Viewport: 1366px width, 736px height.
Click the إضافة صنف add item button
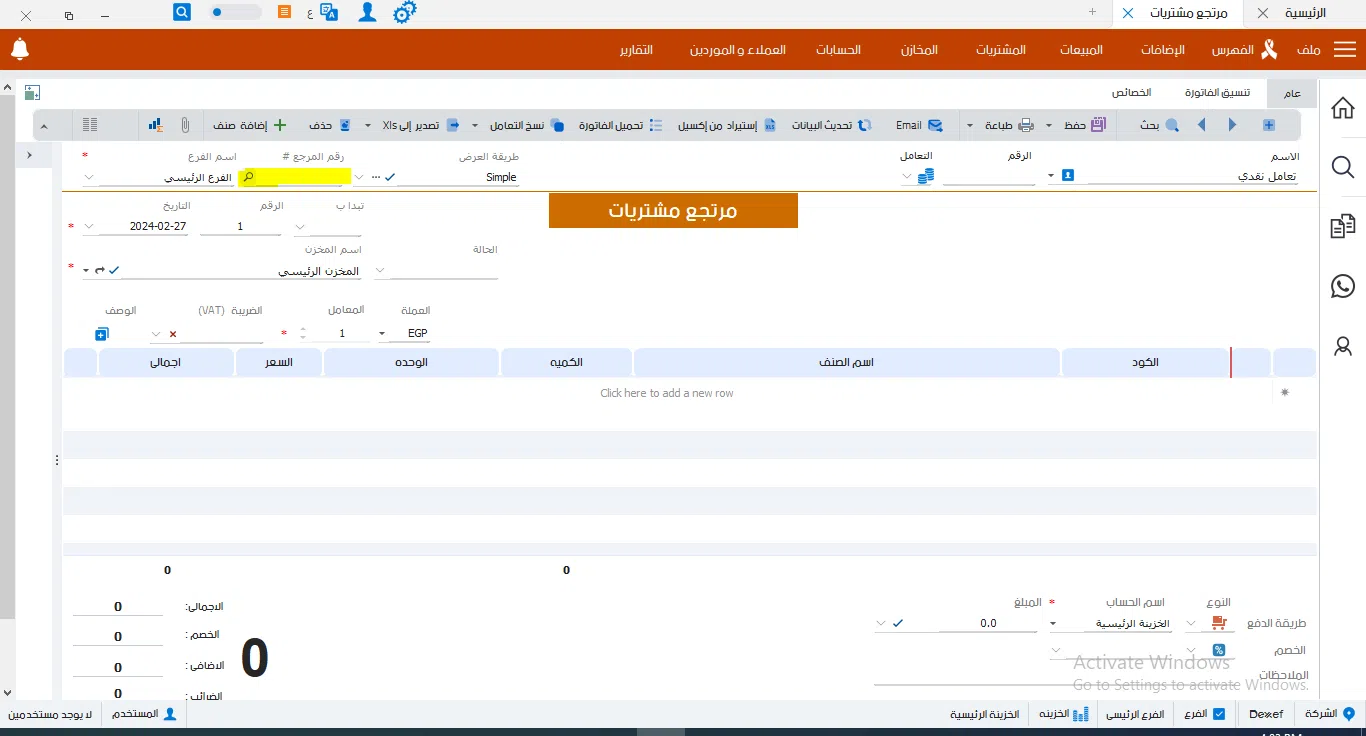(x=249, y=125)
